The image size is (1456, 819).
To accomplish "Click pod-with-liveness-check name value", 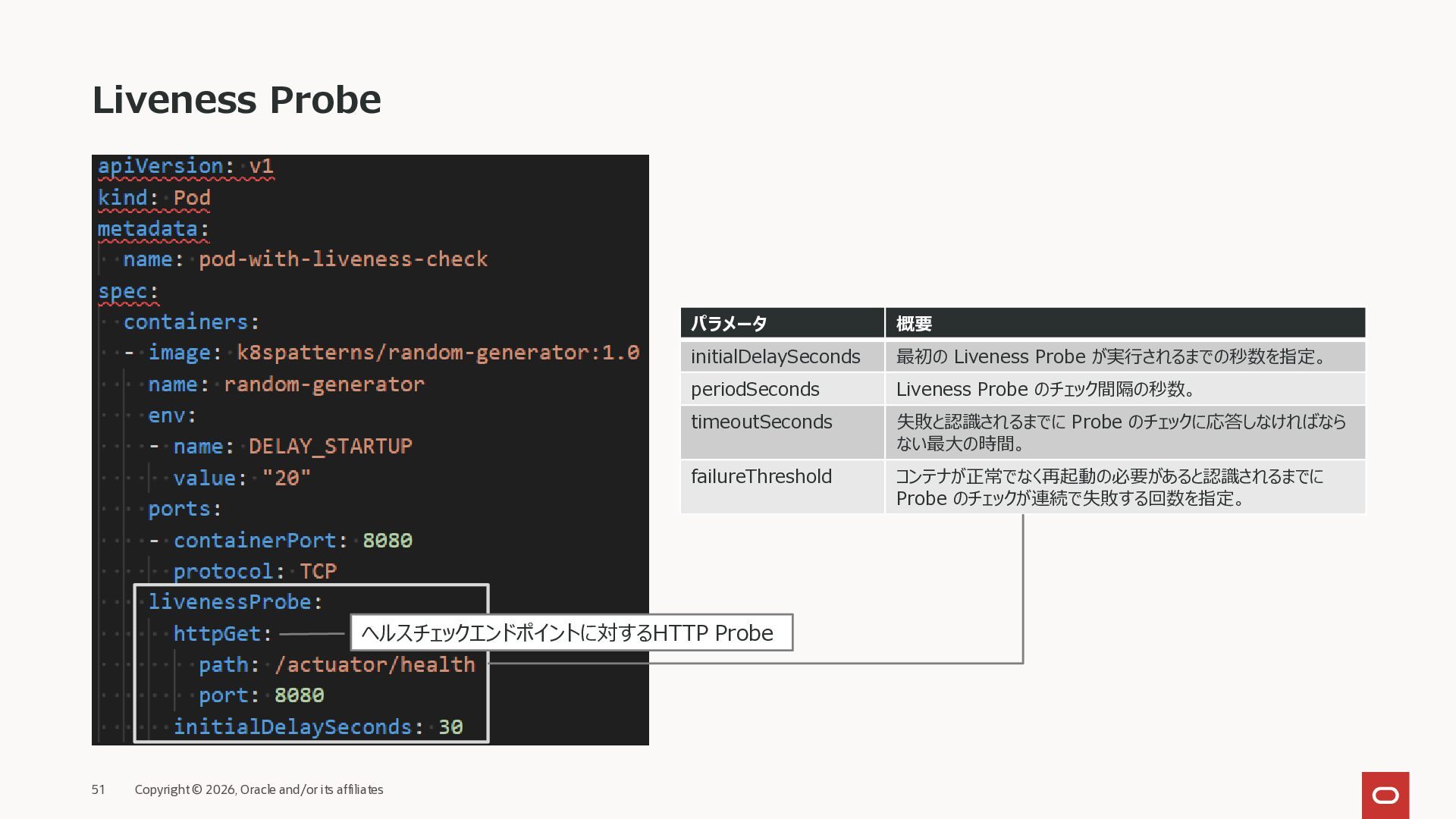I will pos(343,259).
